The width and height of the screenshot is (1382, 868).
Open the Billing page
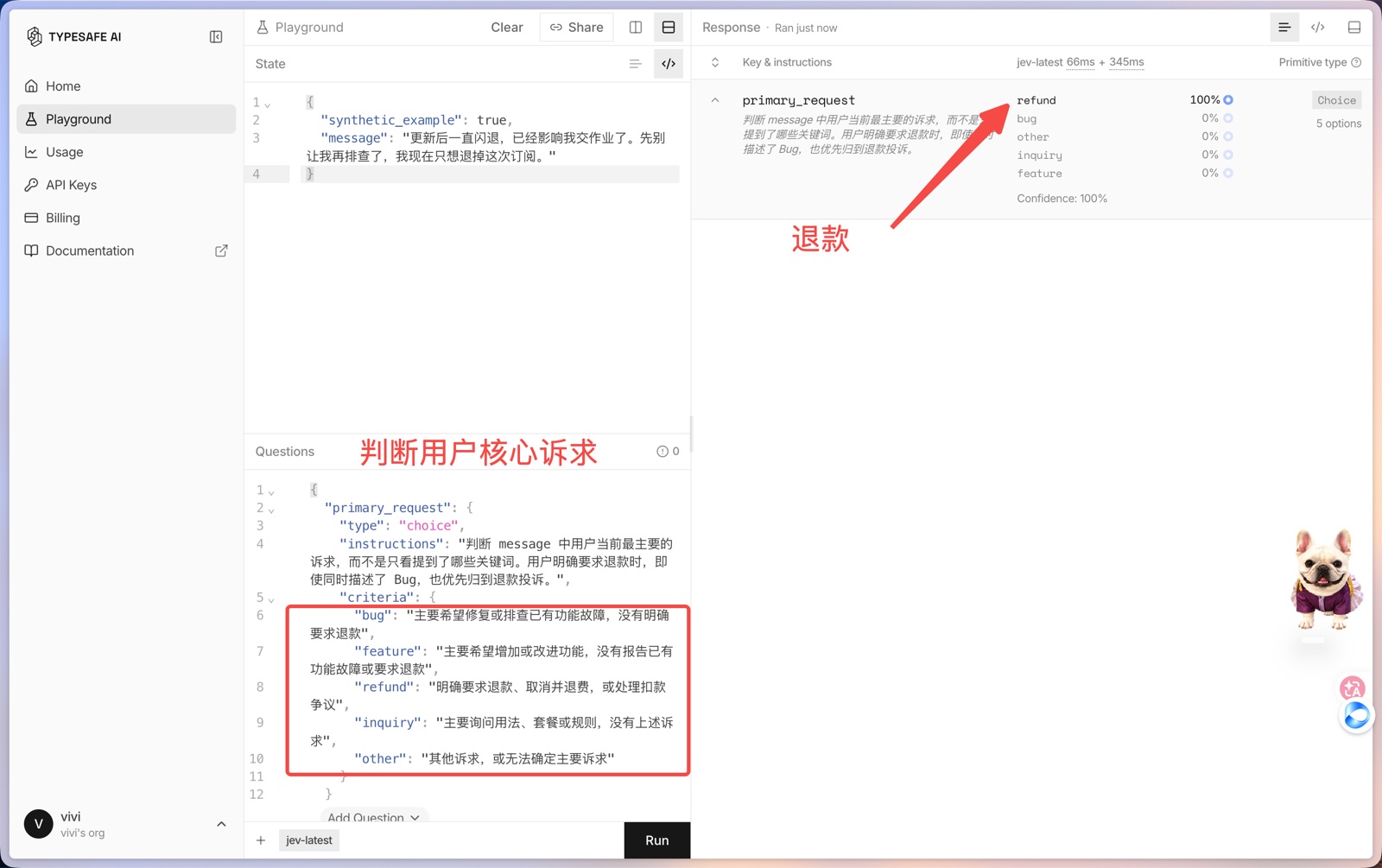(x=126, y=218)
